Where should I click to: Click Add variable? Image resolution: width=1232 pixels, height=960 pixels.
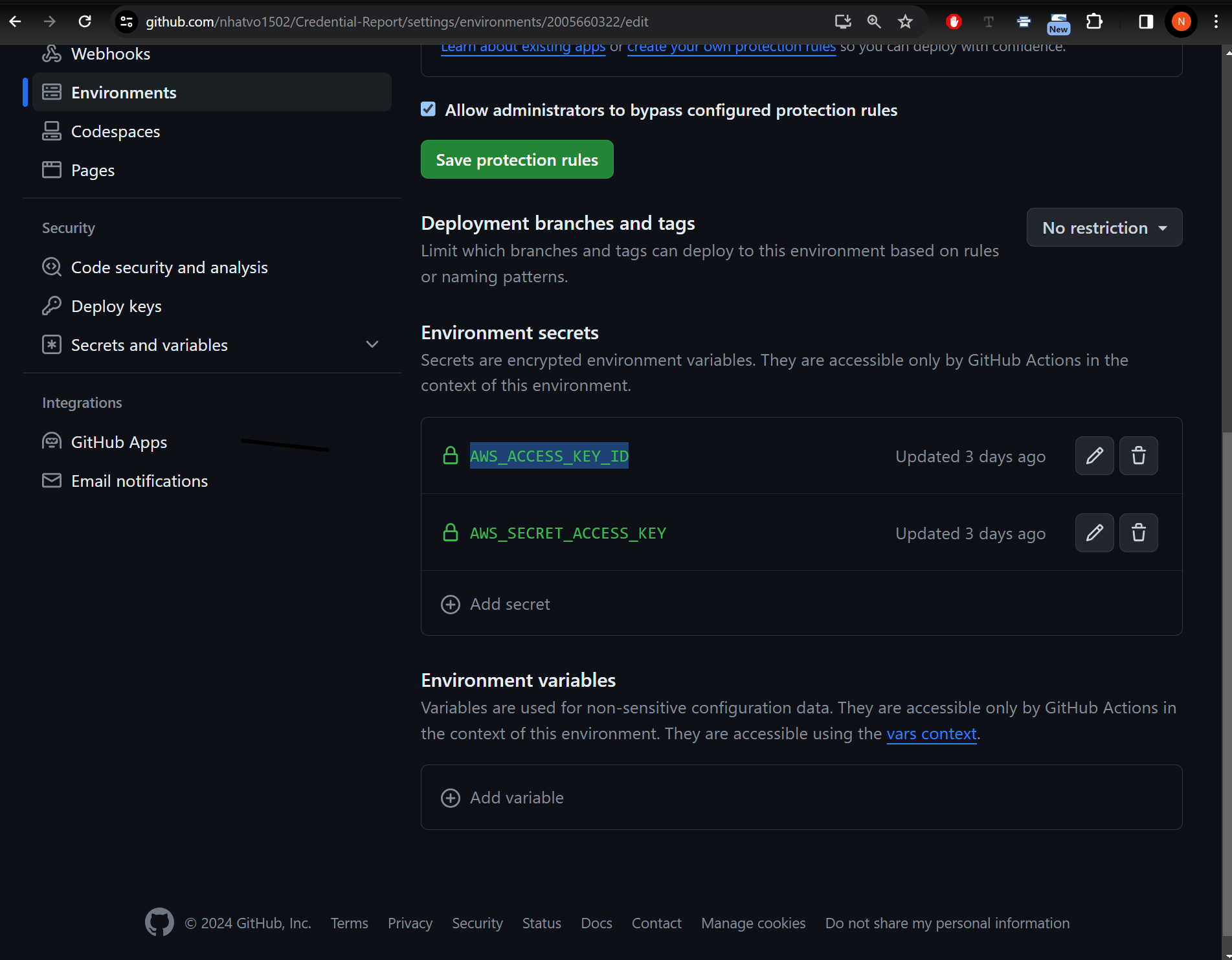pyautogui.click(x=502, y=797)
